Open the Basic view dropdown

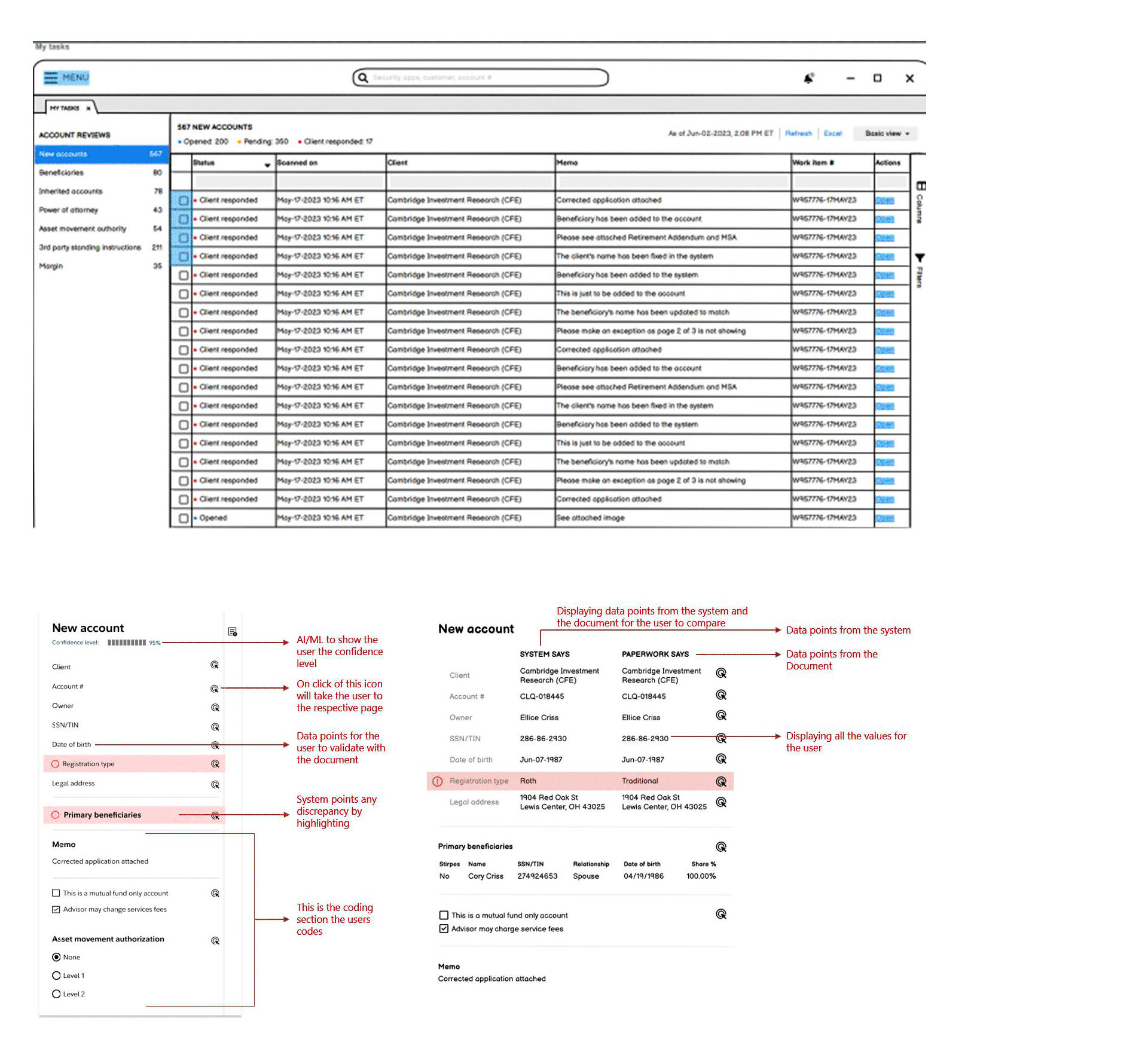[x=886, y=133]
